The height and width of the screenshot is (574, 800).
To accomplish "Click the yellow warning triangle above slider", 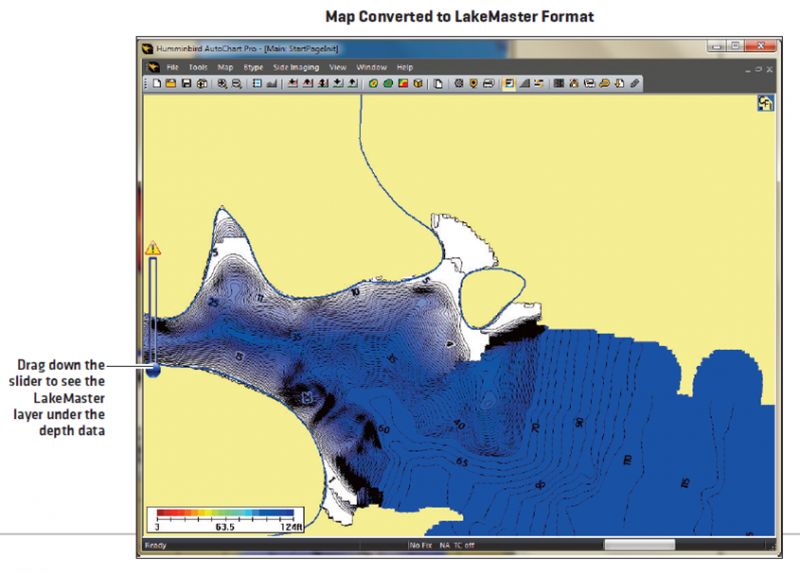I will point(153,248).
